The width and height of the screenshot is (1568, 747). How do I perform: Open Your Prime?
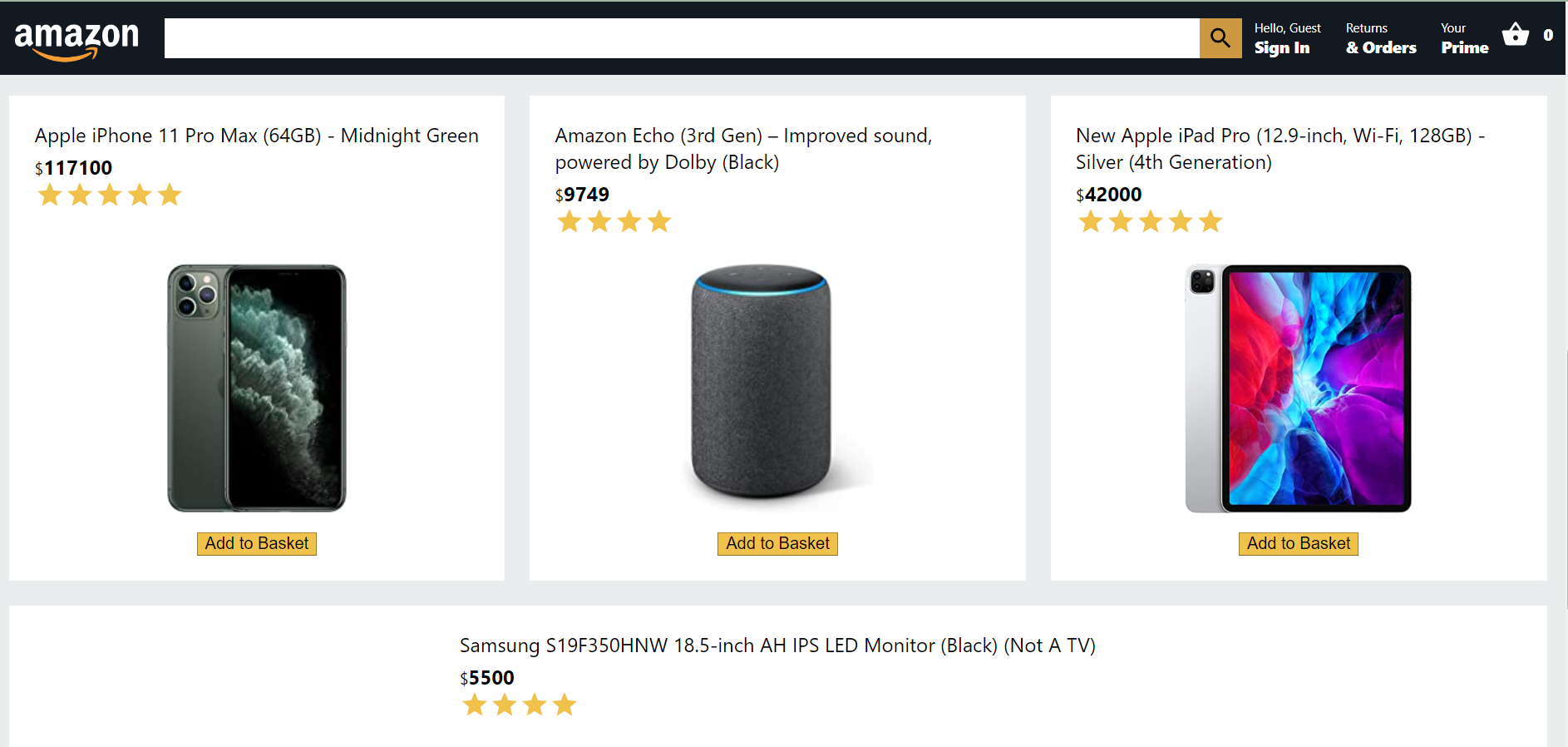(x=1464, y=38)
